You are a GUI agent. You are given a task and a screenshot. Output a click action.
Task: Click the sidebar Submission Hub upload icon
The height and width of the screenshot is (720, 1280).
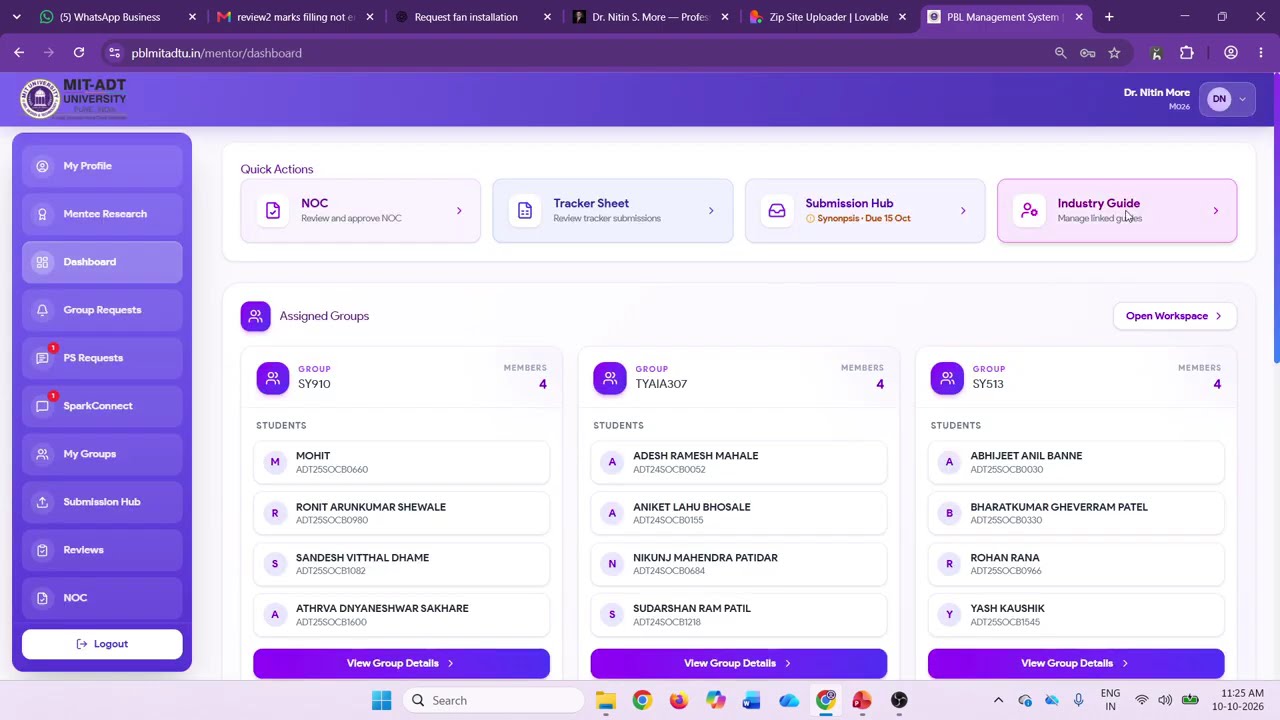[x=42, y=502]
